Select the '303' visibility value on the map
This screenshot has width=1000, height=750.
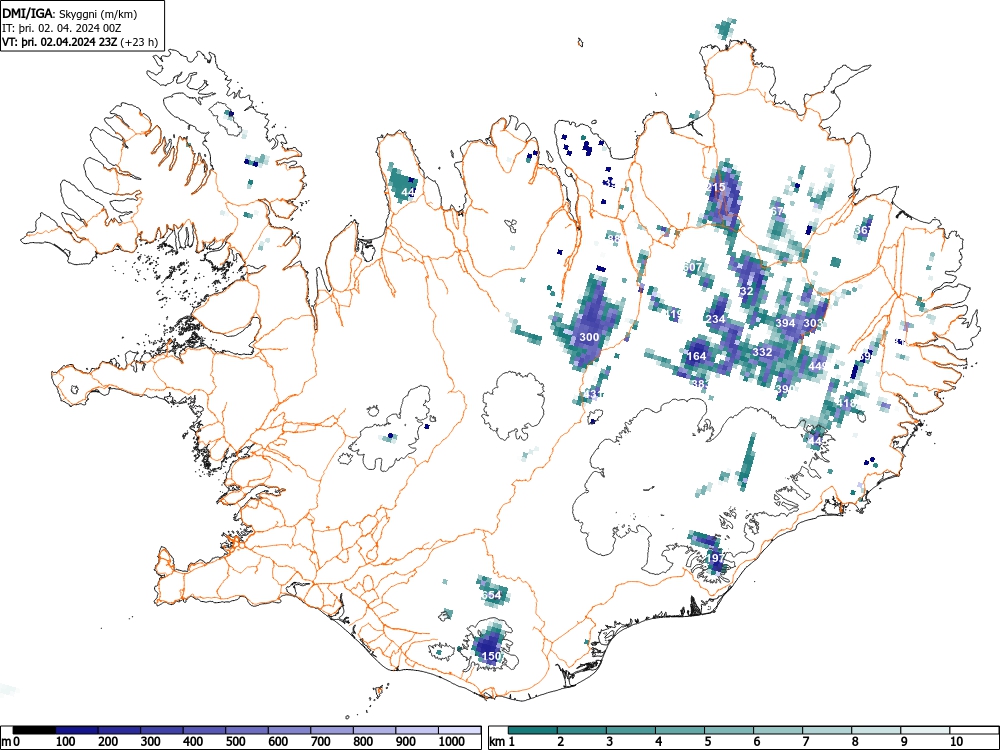[x=813, y=323]
